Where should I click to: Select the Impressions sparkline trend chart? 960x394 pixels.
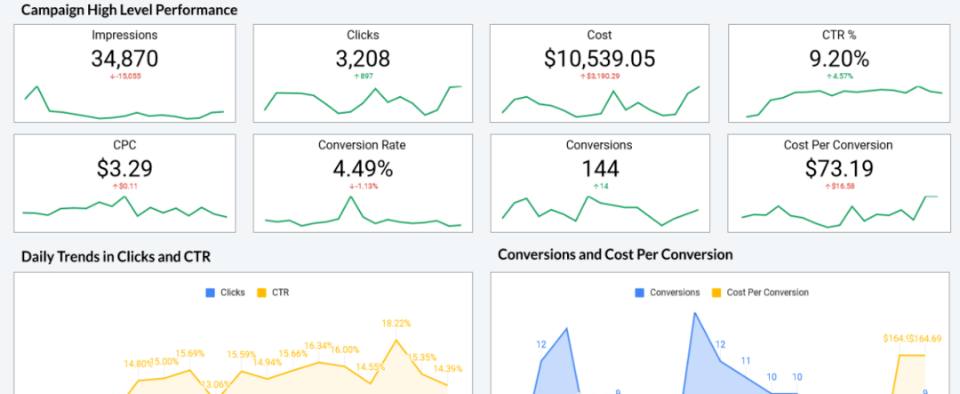click(x=124, y=102)
